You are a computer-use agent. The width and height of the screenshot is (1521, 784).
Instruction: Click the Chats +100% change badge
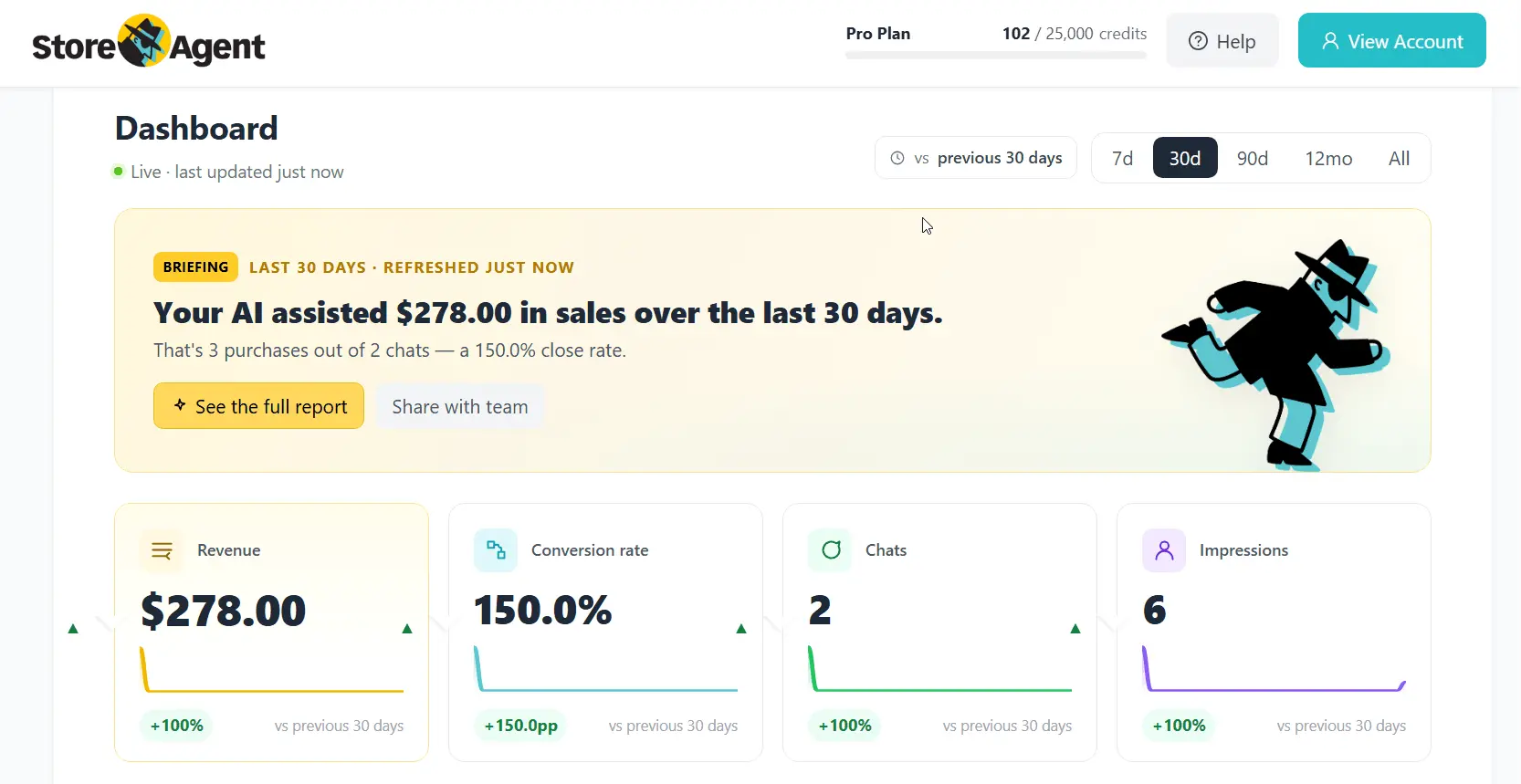click(845, 726)
